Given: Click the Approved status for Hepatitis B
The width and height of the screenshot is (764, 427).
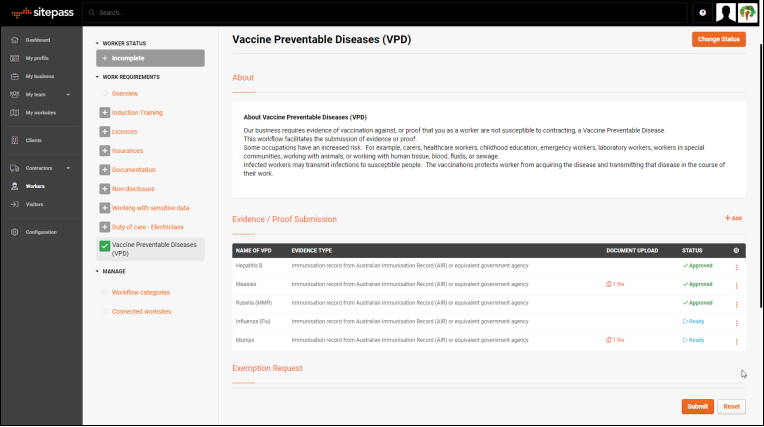Looking at the screenshot, I should 697,266.
